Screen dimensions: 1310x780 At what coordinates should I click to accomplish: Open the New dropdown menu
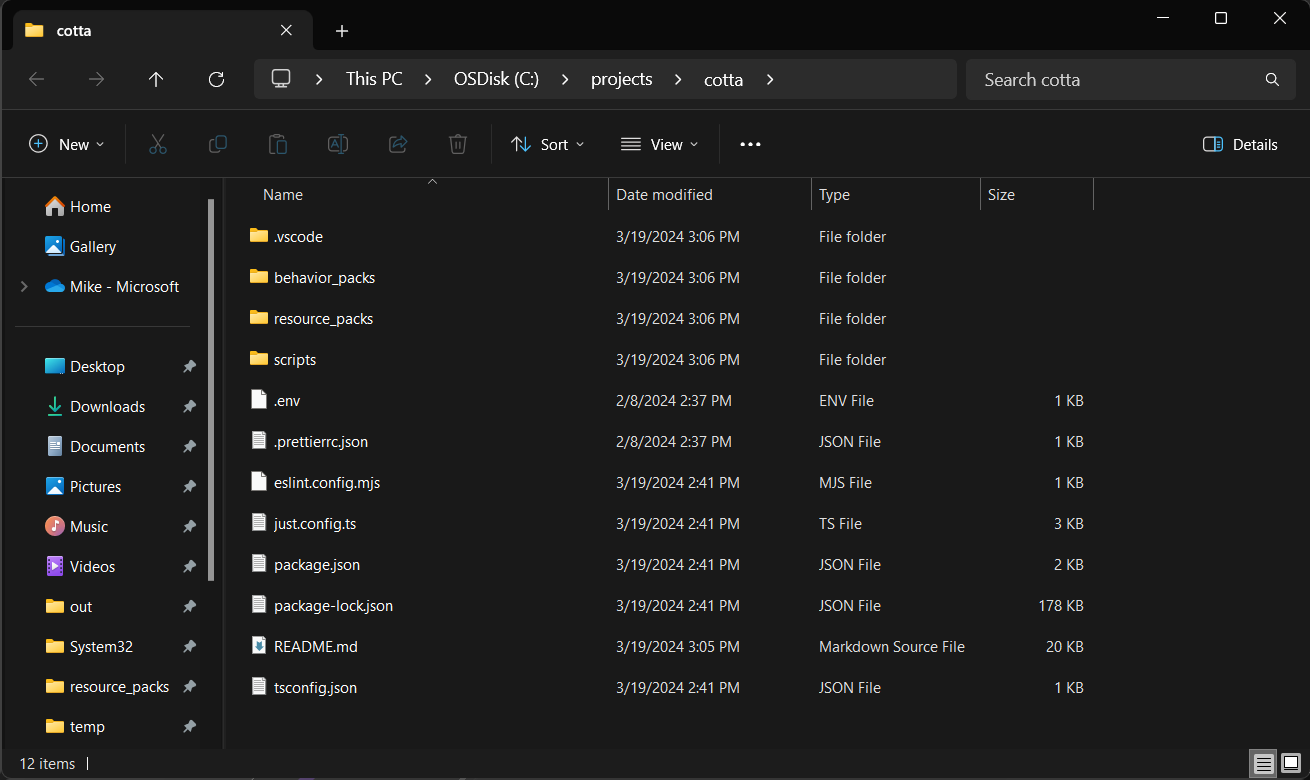click(66, 144)
